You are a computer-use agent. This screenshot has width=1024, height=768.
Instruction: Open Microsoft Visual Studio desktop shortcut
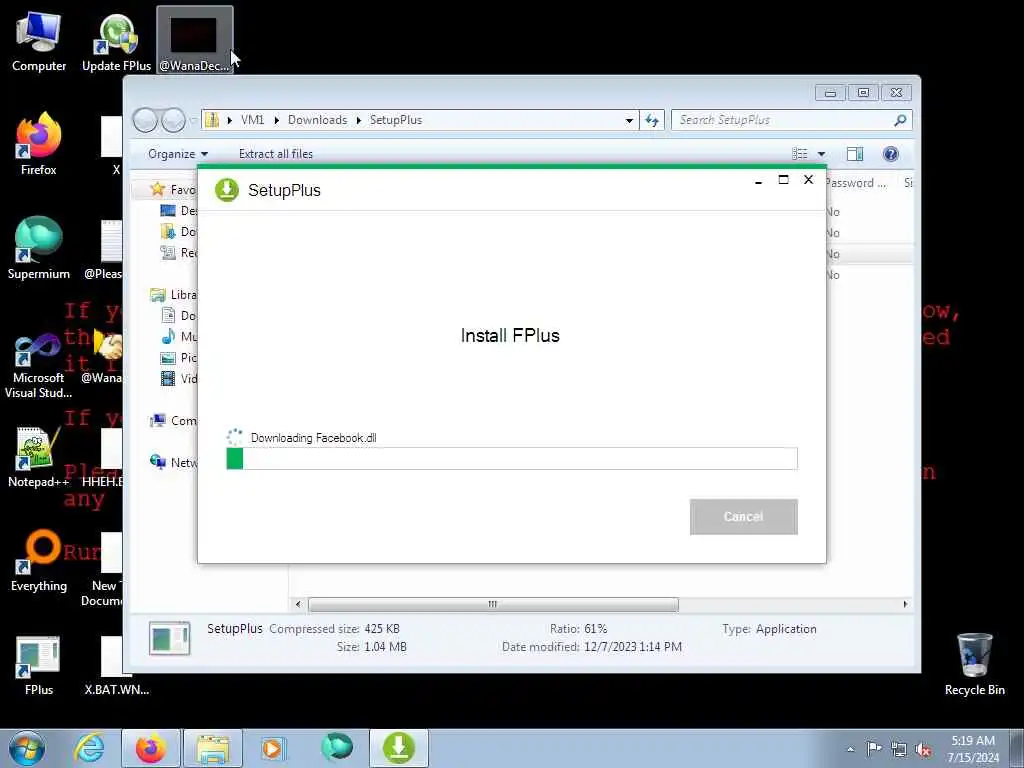click(x=39, y=365)
